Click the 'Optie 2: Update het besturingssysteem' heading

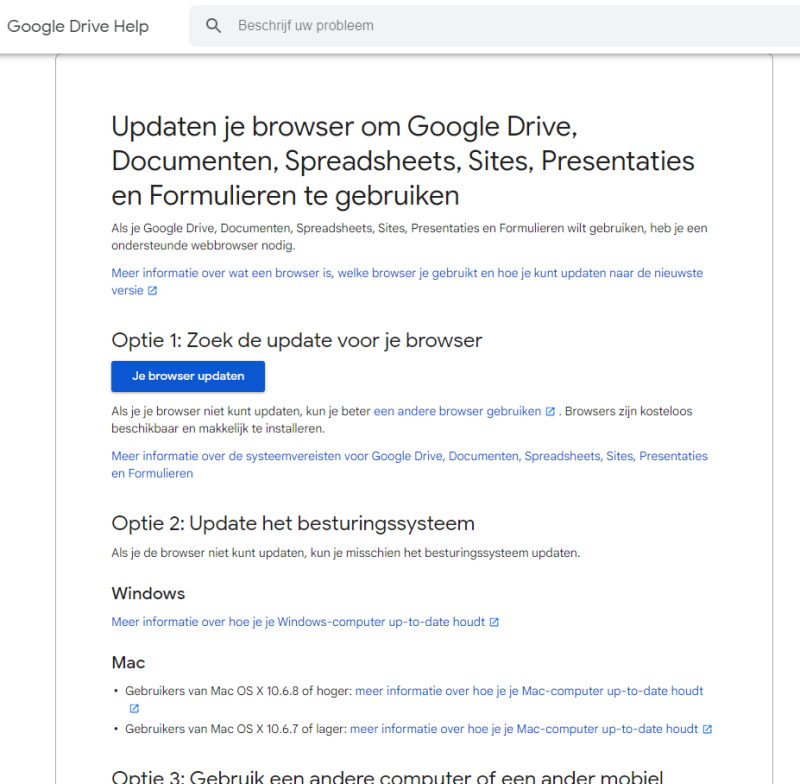(292, 523)
